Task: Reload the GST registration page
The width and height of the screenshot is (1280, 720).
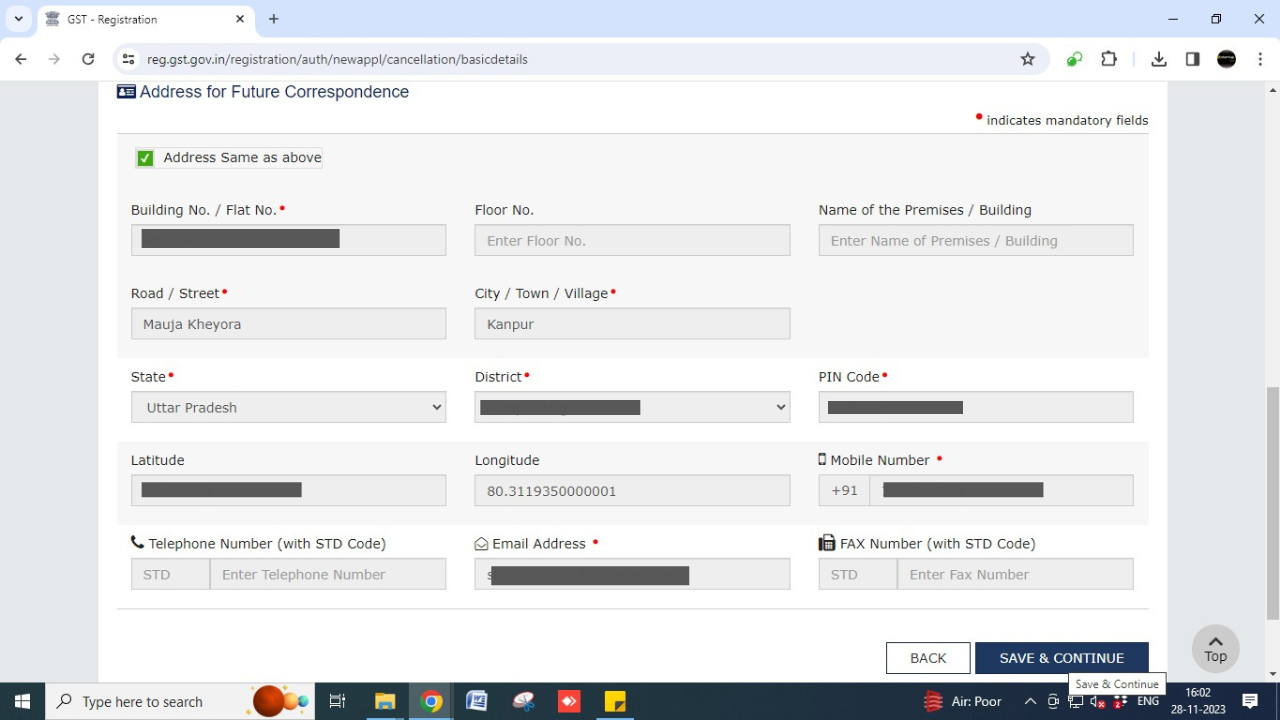Action: pyautogui.click(x=88, y=59)
